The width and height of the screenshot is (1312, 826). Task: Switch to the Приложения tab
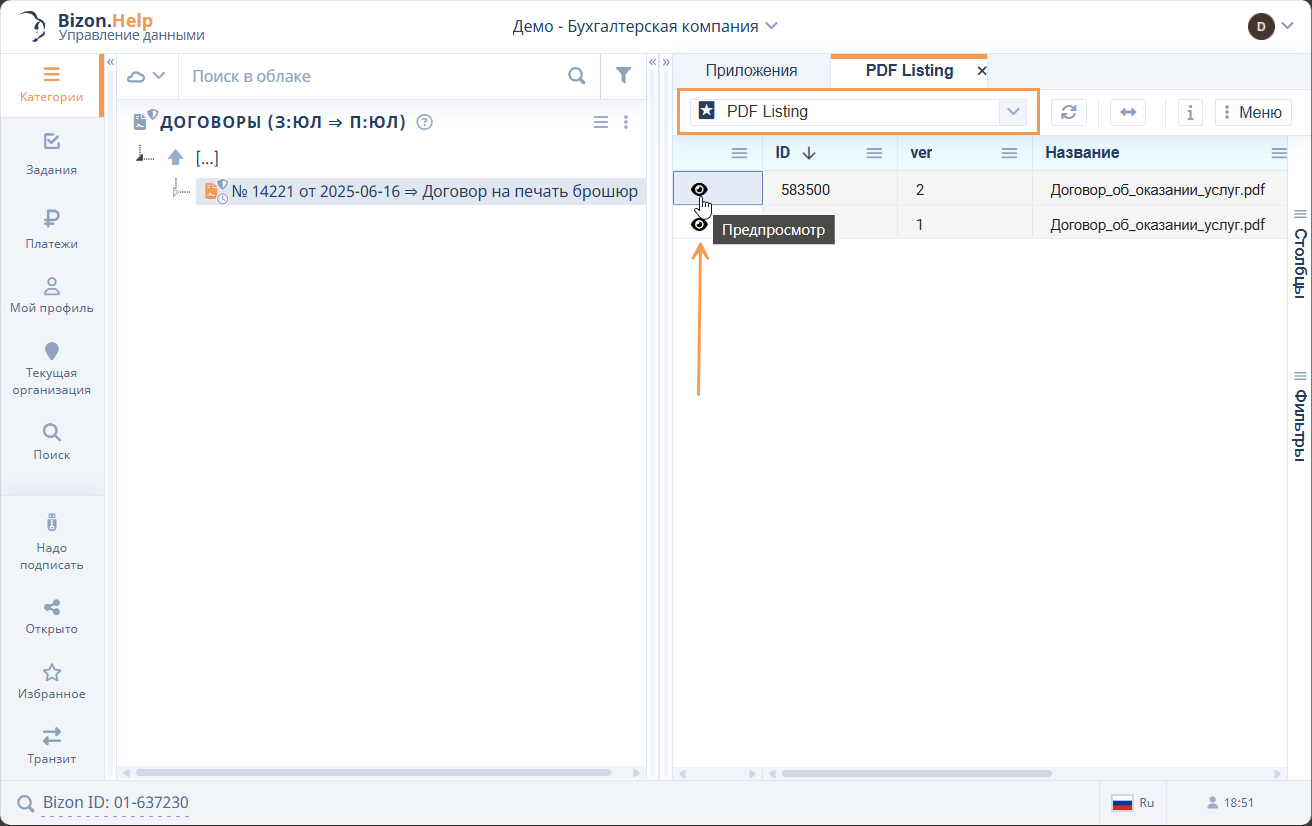[x=751, y=71]
